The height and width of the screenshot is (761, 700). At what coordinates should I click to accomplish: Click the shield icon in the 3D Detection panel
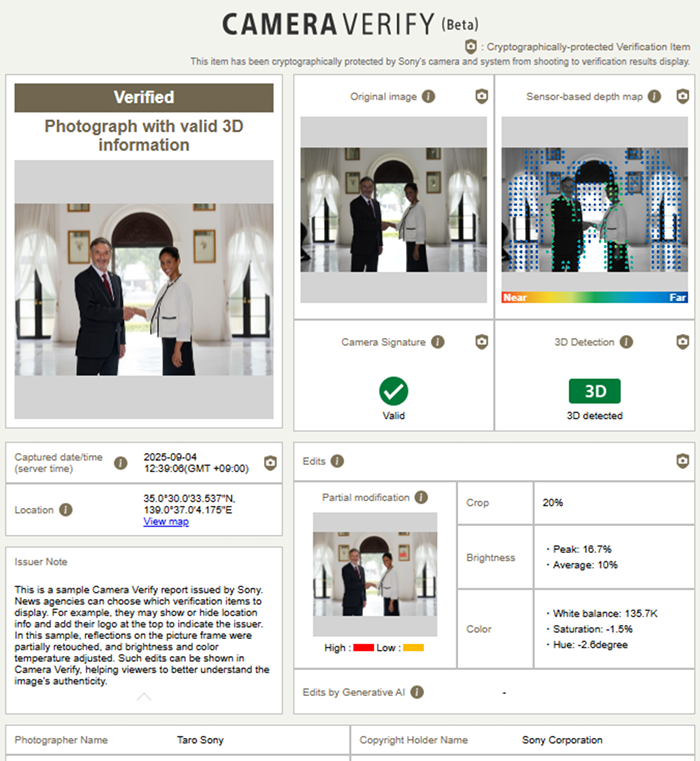pos(683,342)
